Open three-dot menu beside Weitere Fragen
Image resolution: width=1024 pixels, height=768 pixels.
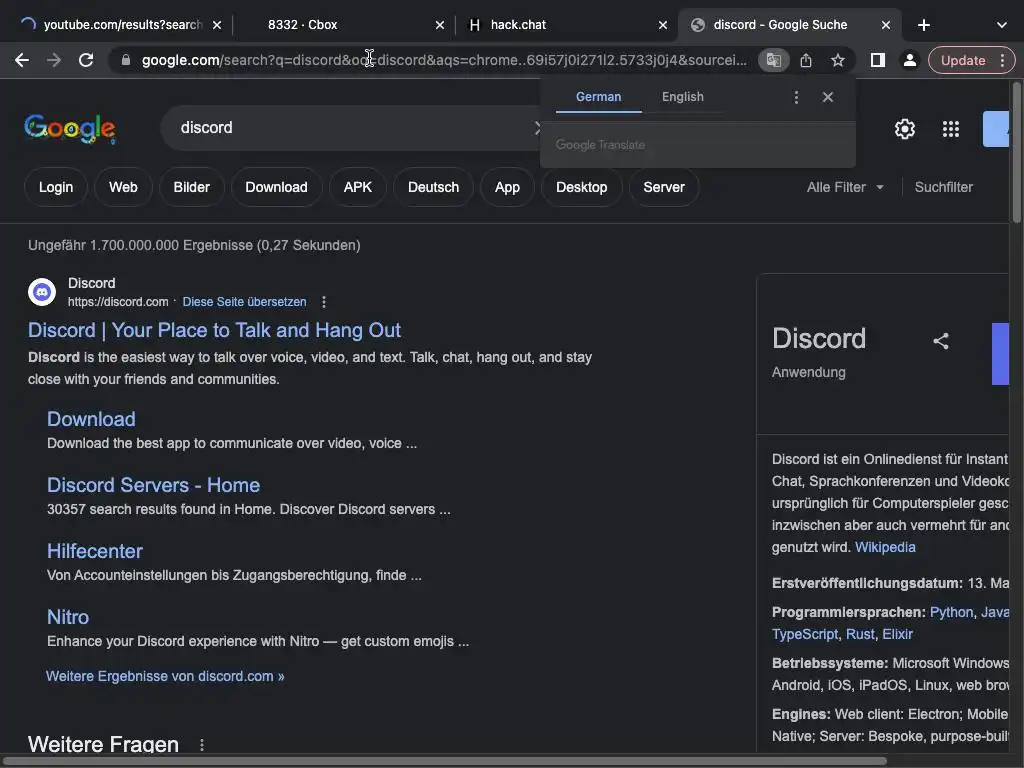tap(202, 744)
